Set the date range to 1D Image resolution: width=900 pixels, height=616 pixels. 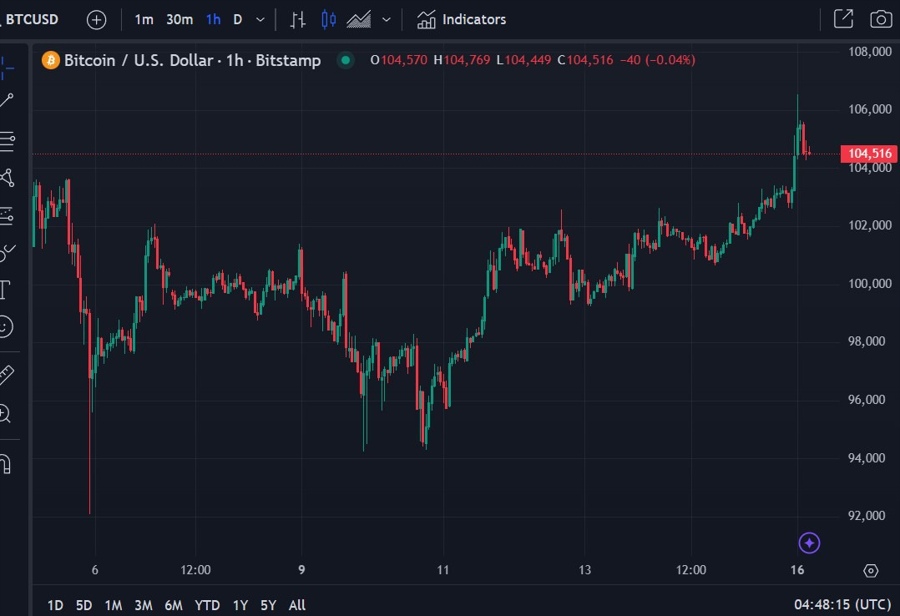(55, 605)
